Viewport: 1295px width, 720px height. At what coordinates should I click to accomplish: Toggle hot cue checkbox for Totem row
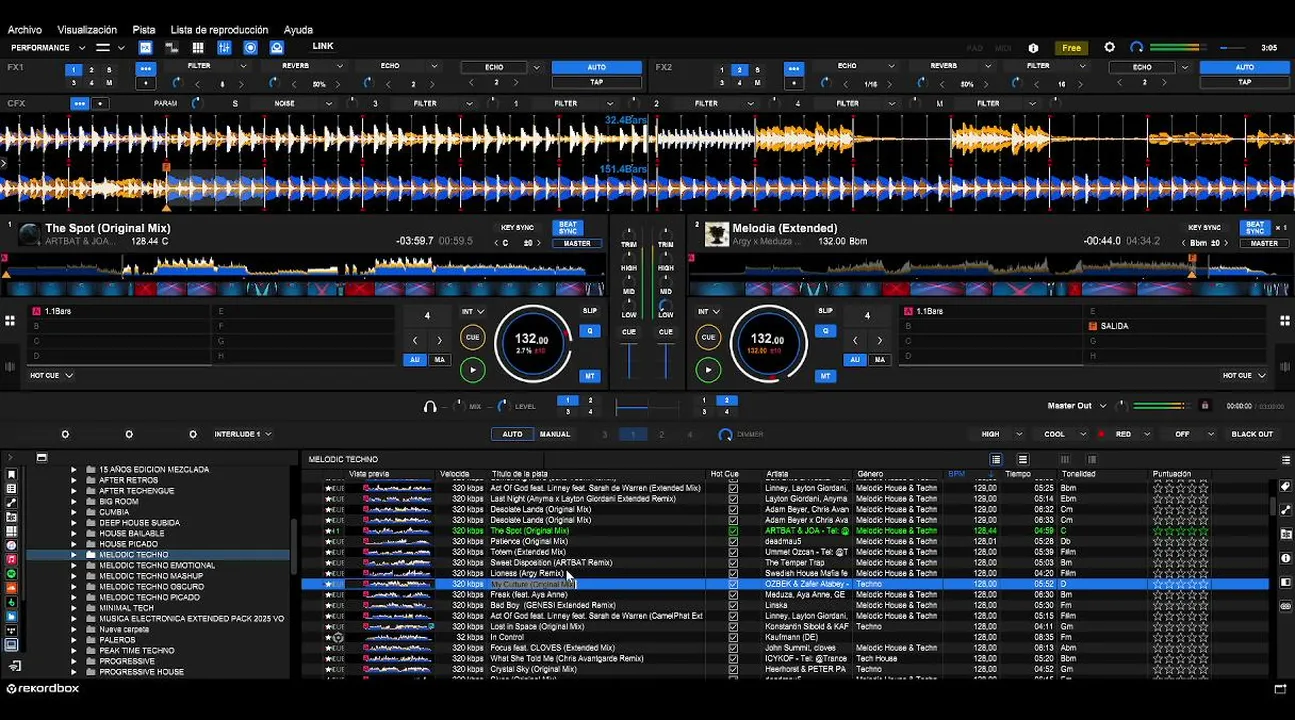[733, 552]
